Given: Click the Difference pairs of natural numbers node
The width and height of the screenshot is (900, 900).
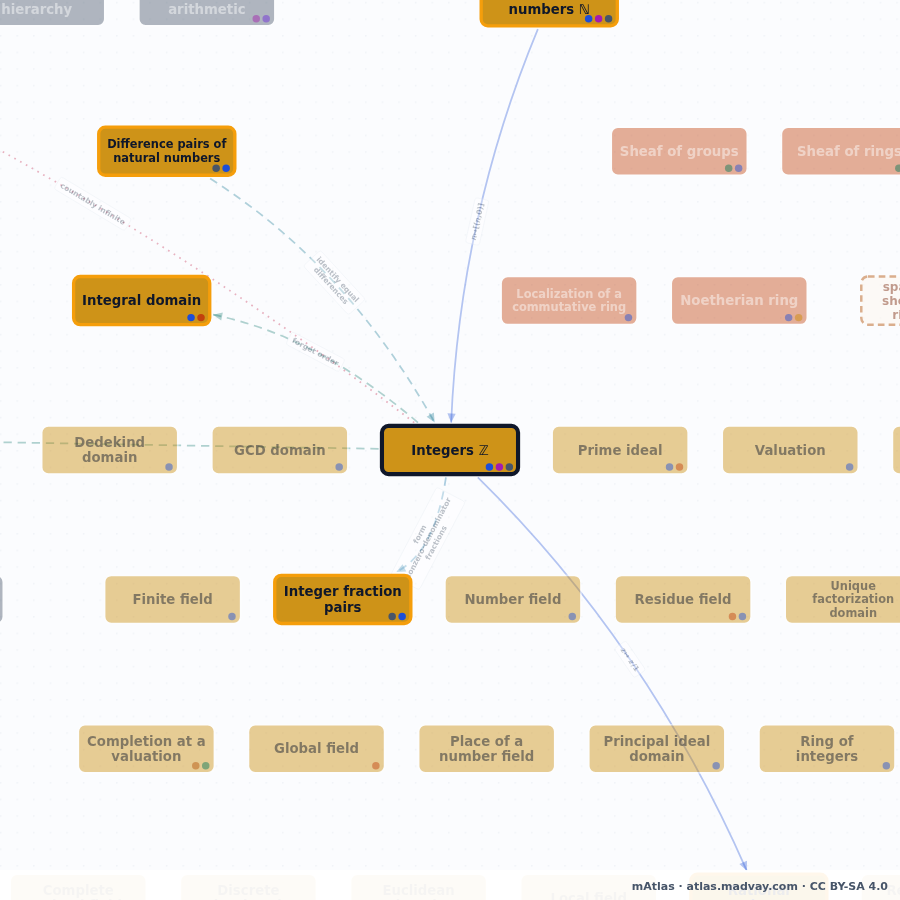Looking at the screenshot, I should click(166, 151).
